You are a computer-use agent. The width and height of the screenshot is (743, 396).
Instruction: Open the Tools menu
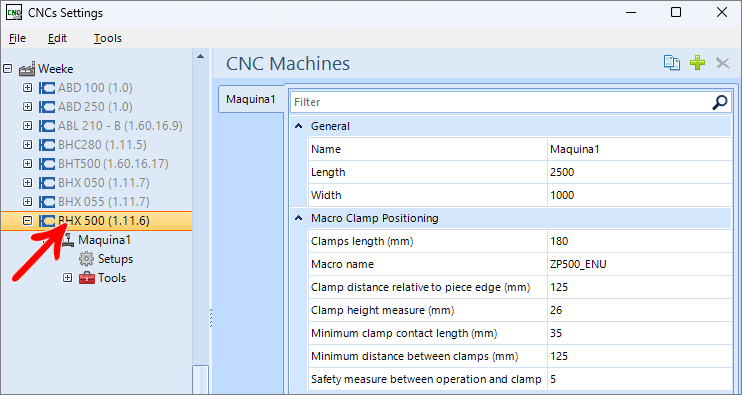[x=108, y=38]
